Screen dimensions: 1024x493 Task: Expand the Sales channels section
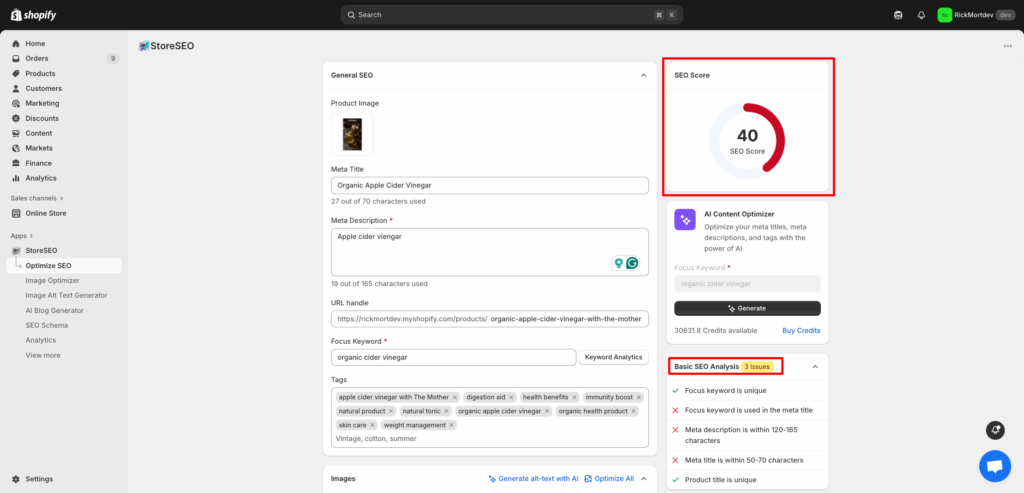pos(61,198)
